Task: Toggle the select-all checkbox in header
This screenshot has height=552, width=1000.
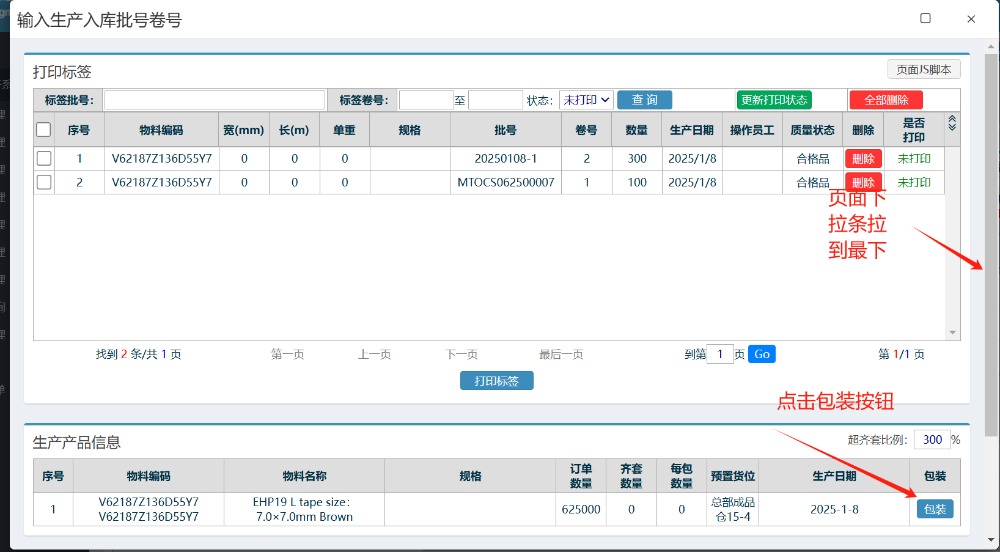Action: tap(44, 129)
